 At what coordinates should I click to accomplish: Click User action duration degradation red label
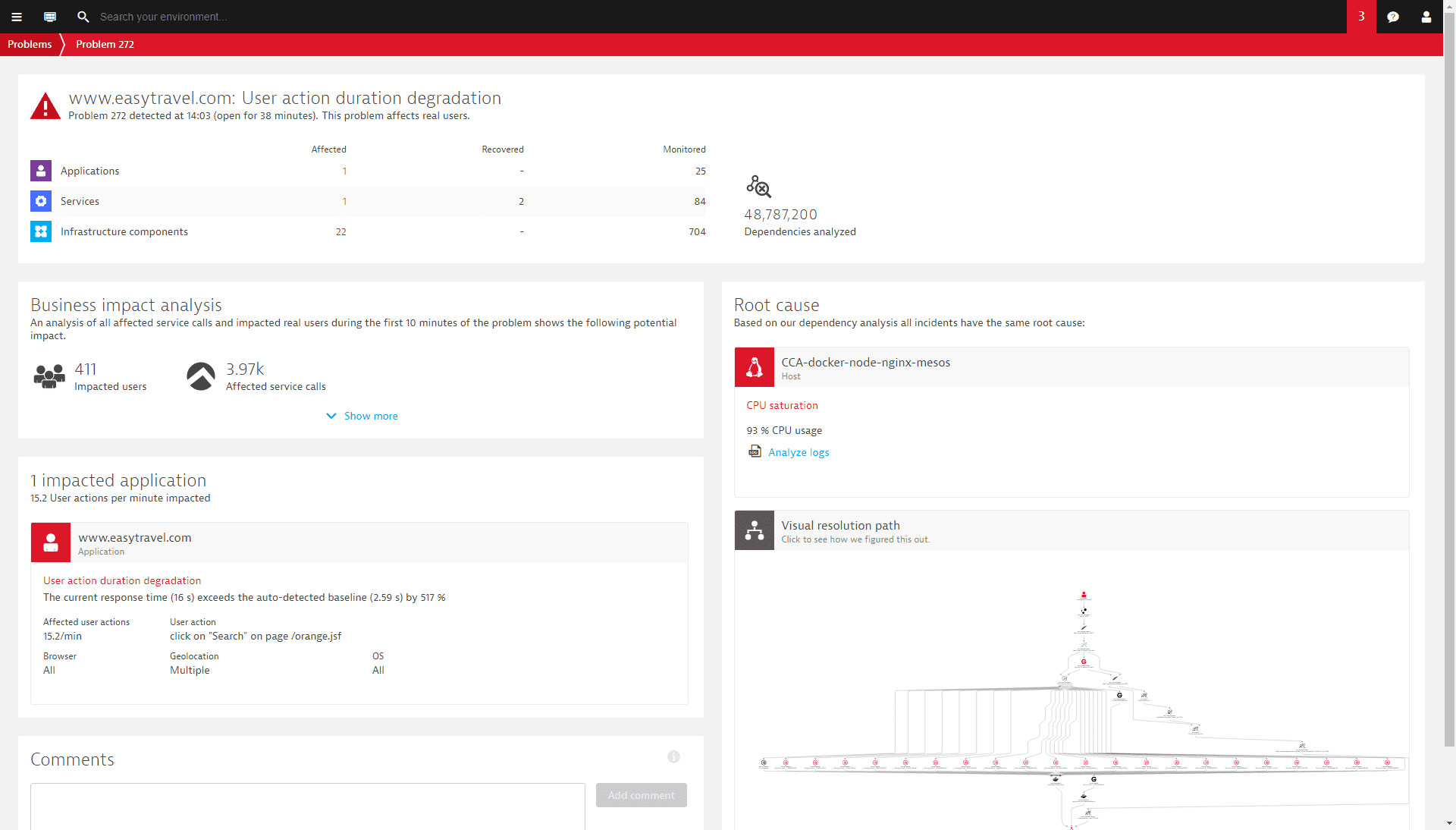122,580
